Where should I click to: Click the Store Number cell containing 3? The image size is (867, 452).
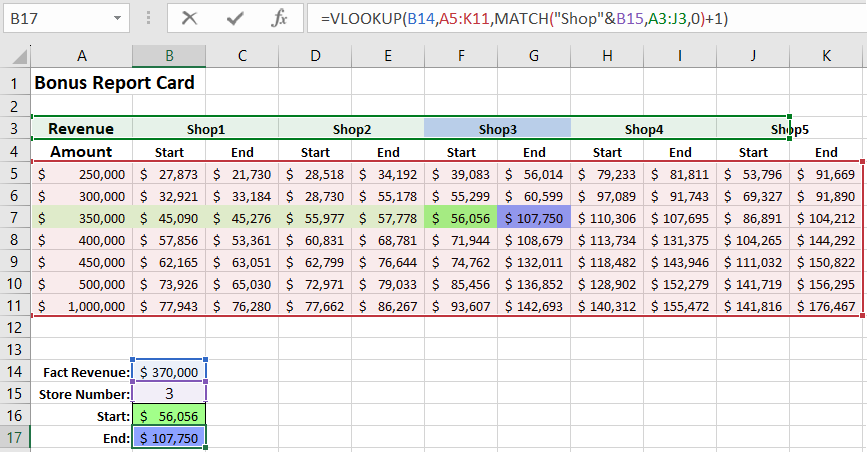(169, 394)
